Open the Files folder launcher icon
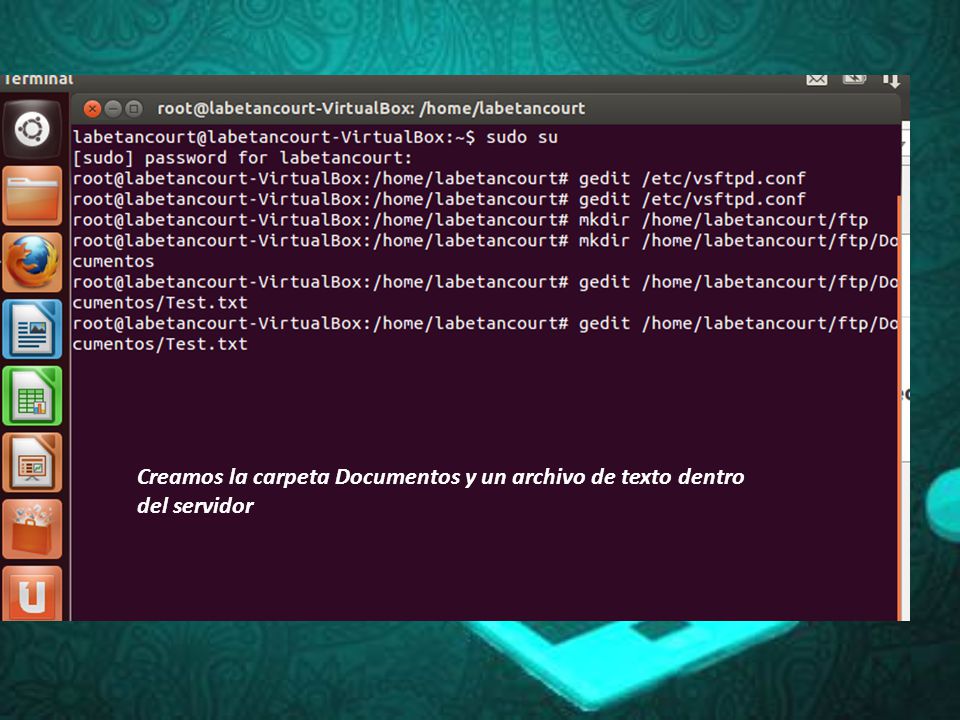This screenshot has height=720, width=960. (32, 196)
